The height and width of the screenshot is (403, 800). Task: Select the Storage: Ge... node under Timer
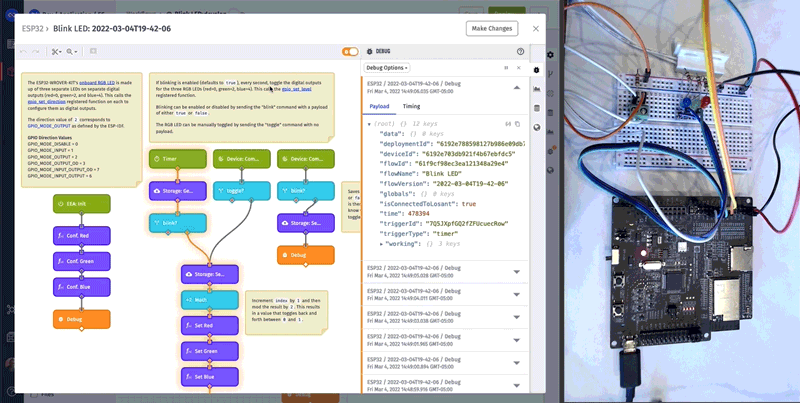click(178, 191)
